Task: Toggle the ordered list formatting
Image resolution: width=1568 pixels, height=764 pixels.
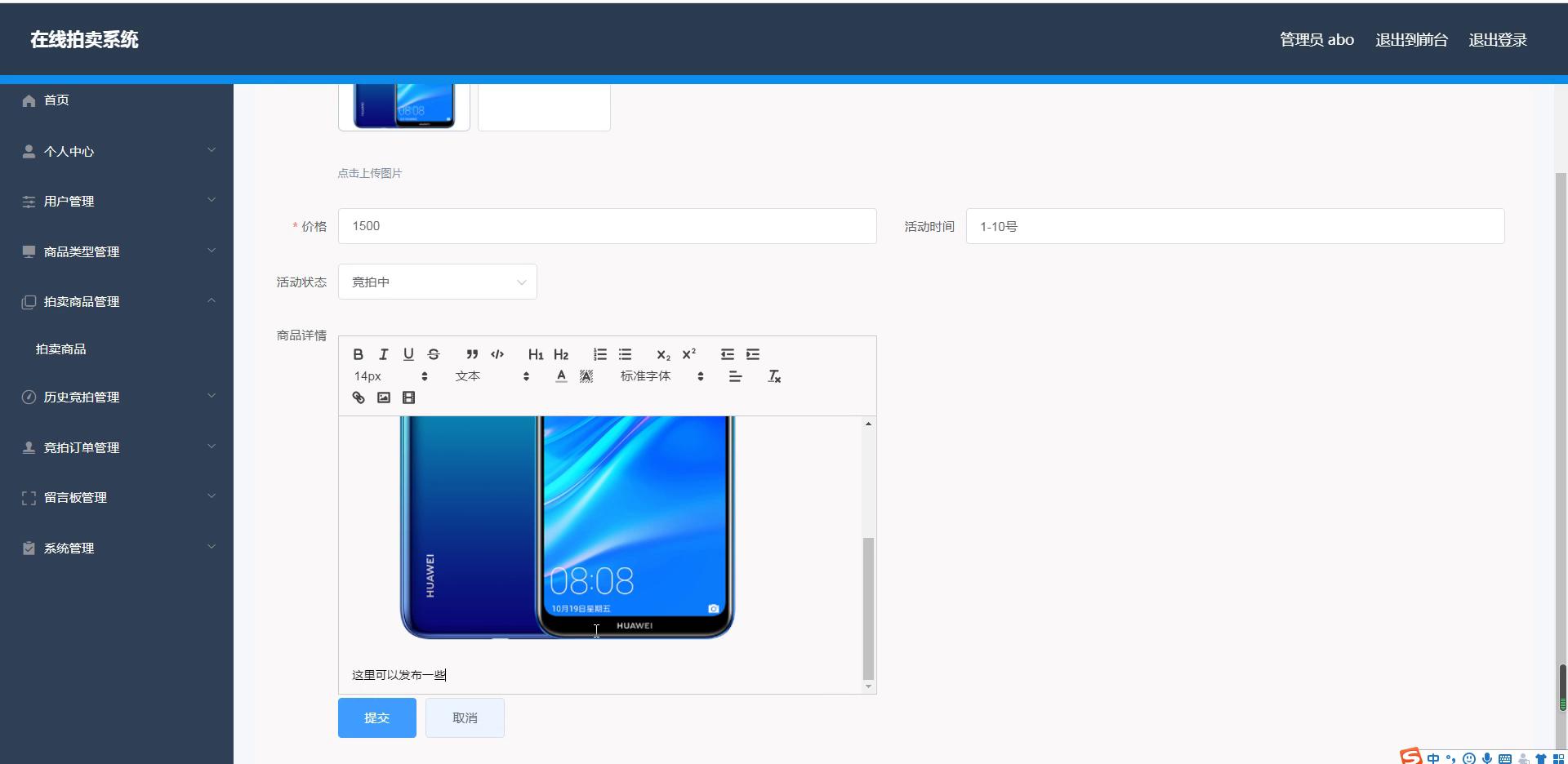Action: (x=599, y=354)
